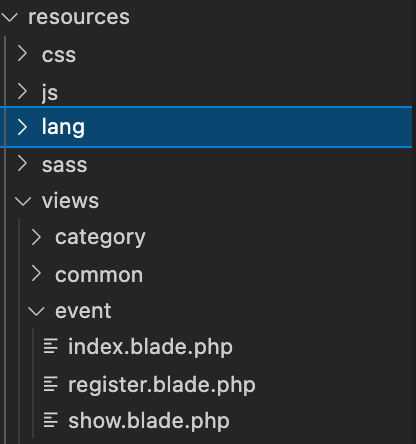Select the views folder label

70,201
